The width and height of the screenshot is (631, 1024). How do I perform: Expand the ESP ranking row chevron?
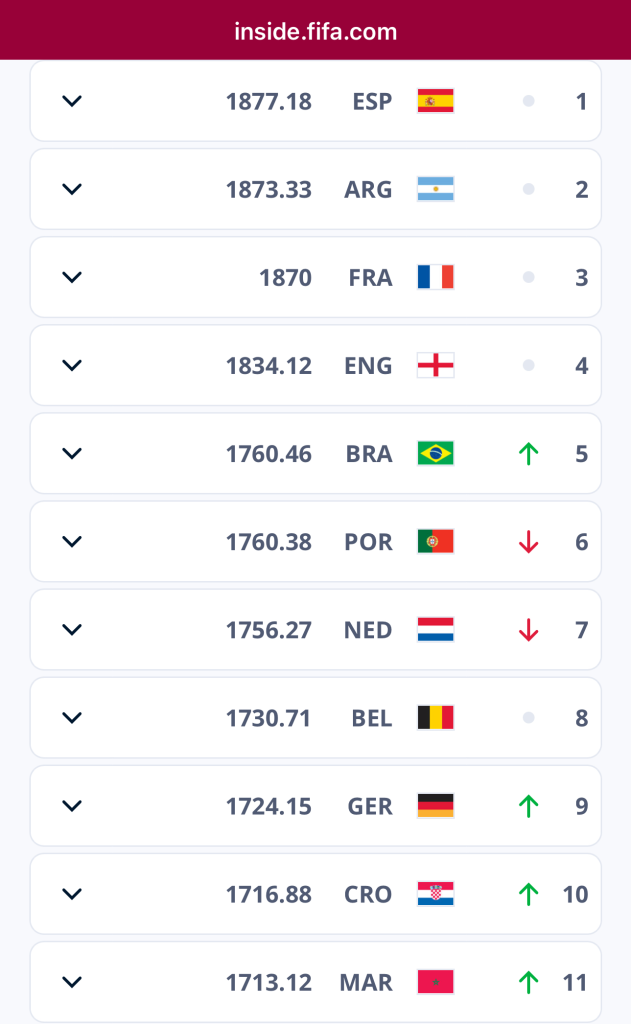click(72, 101)
